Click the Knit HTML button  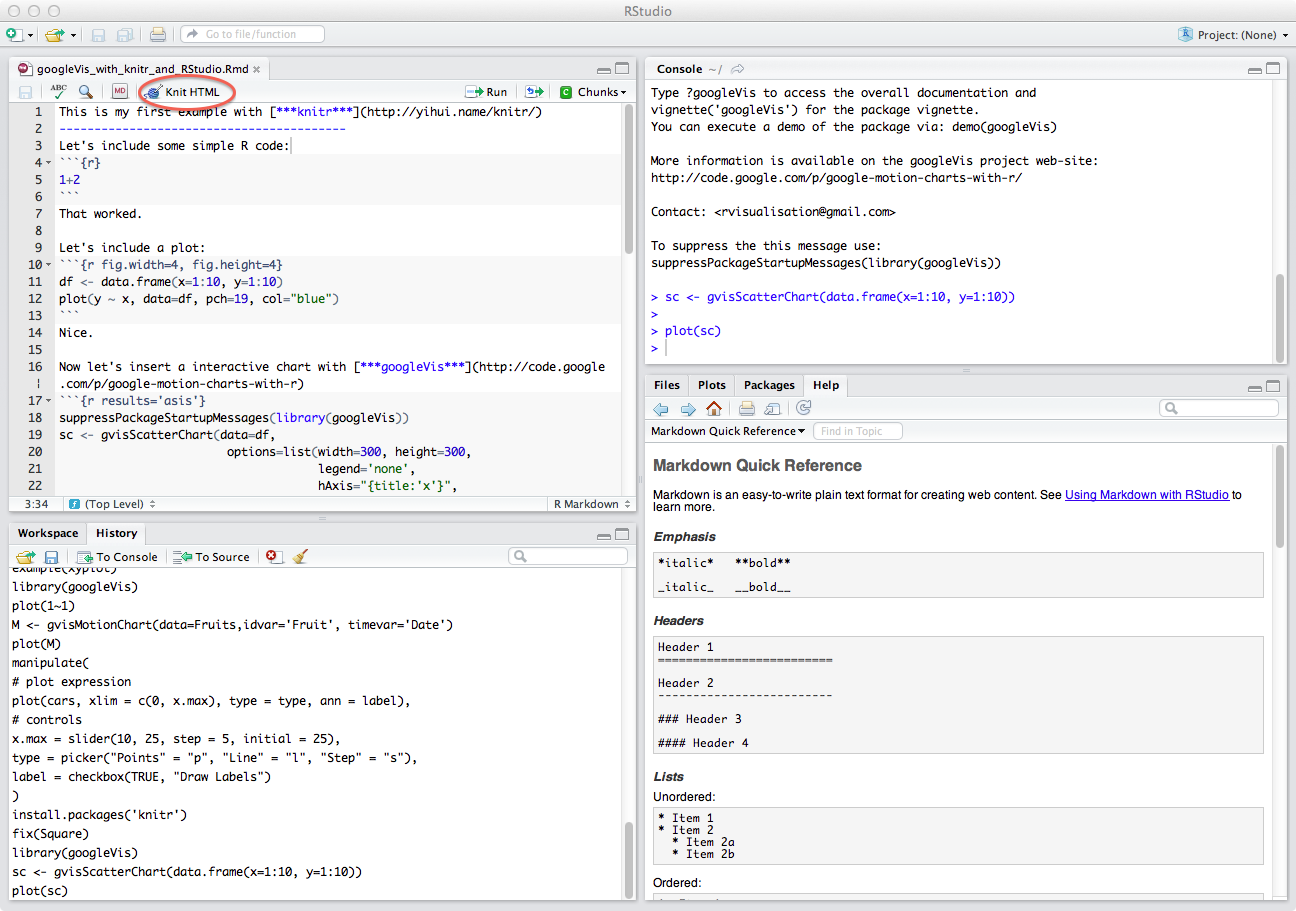point(185,92)
